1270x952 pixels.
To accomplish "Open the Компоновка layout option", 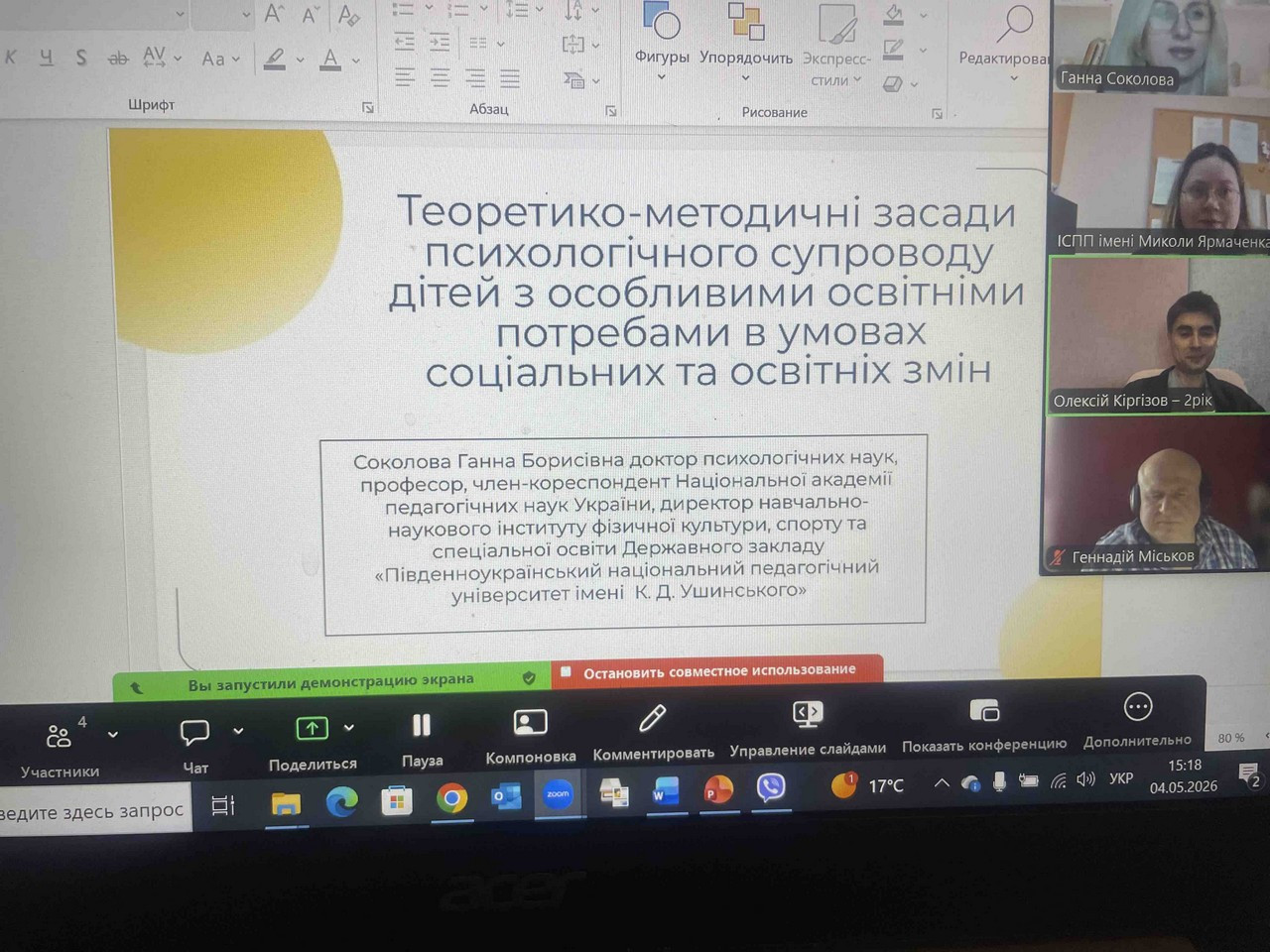I will 531,736.
